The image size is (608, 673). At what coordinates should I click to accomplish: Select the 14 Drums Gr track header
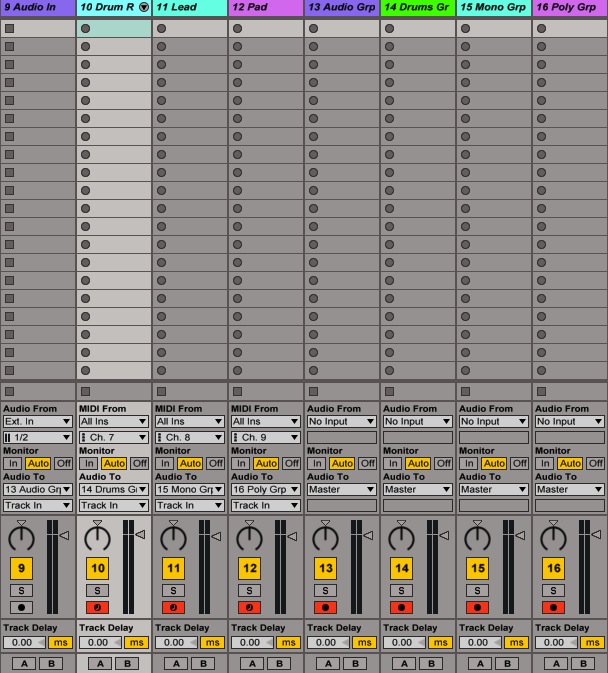417,7
